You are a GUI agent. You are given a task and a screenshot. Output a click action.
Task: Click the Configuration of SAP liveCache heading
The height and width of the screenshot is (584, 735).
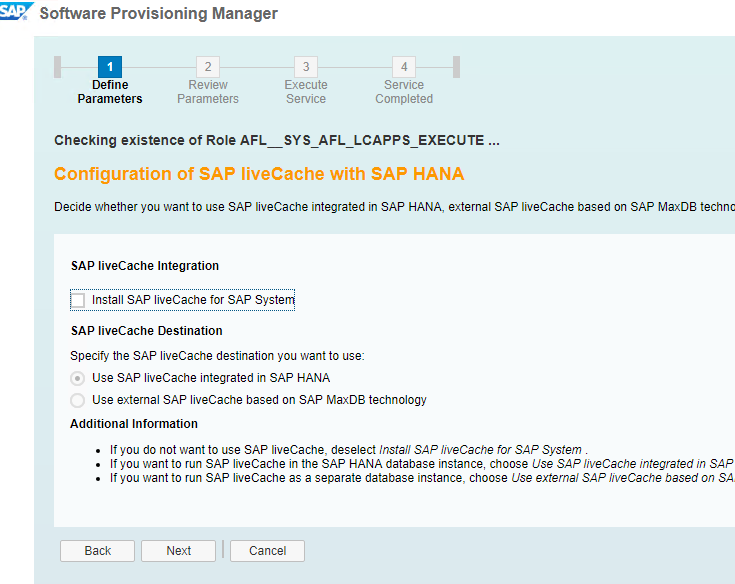point(259,174)
